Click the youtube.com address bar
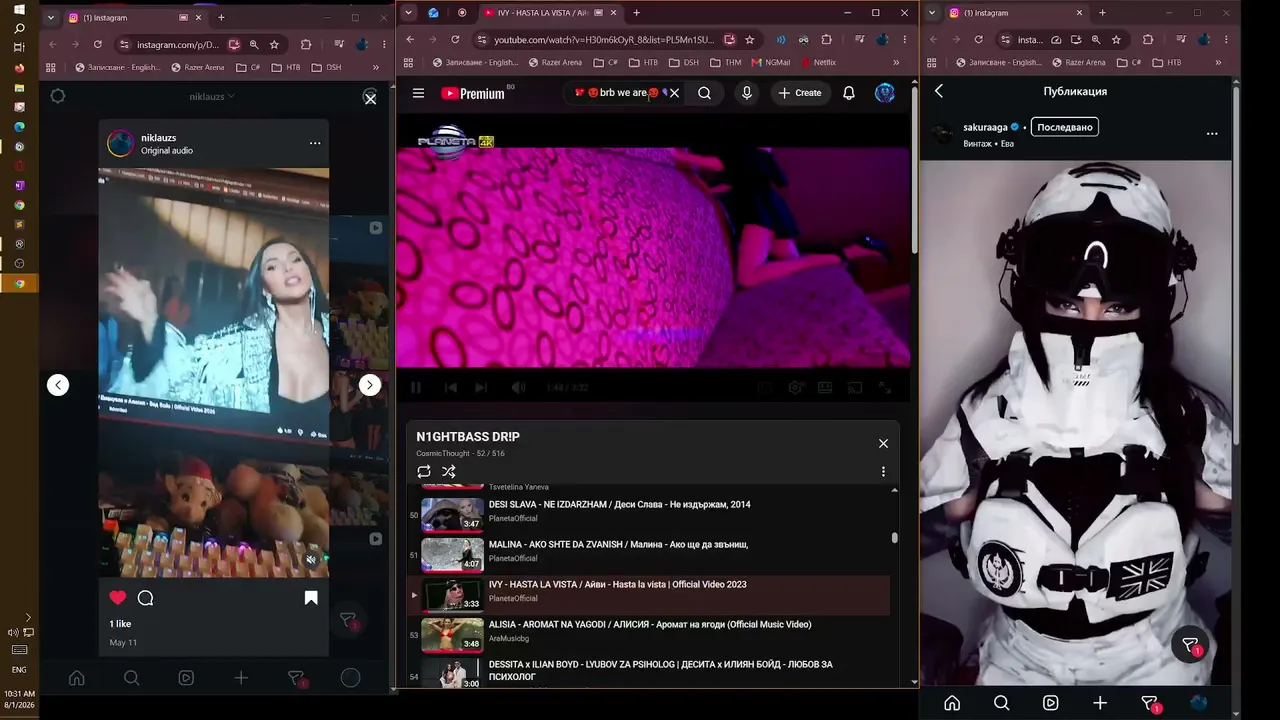Screen dimensions: 1280x720 [x=604, y=40]
